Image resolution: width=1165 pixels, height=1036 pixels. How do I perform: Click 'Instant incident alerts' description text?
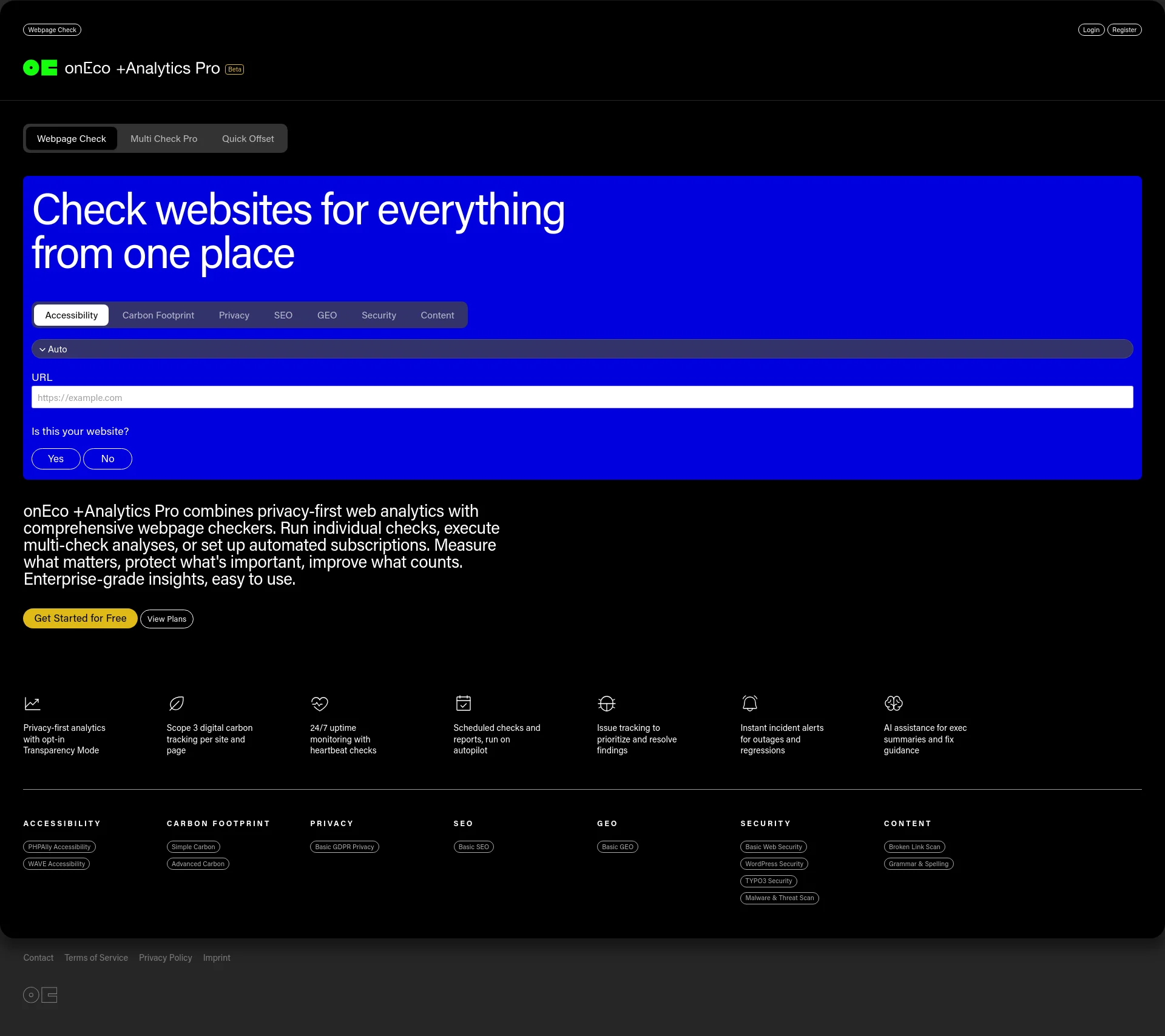click(x=782, y=739)
